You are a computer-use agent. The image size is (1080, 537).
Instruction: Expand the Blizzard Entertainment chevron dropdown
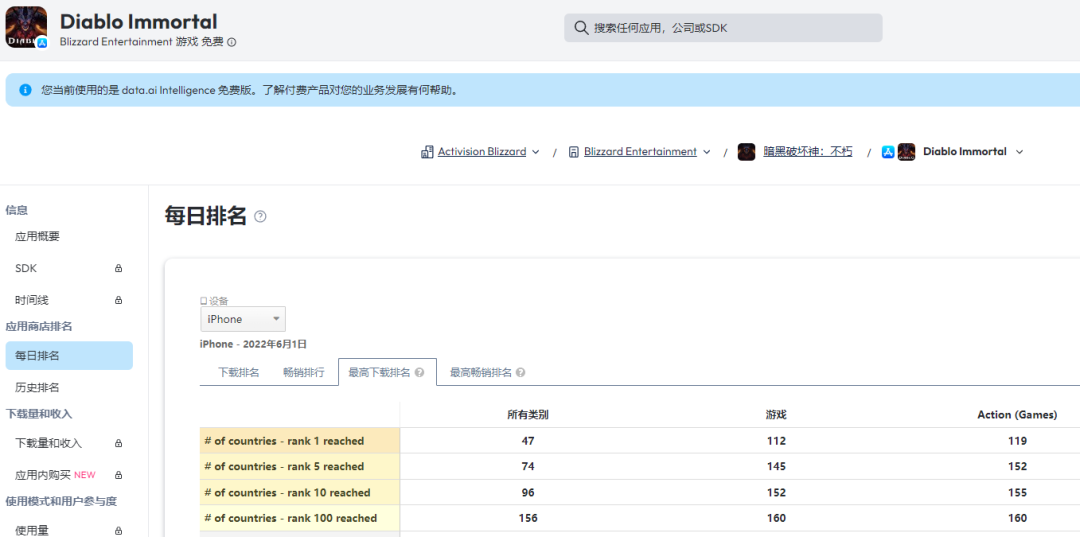pos(707,152)
